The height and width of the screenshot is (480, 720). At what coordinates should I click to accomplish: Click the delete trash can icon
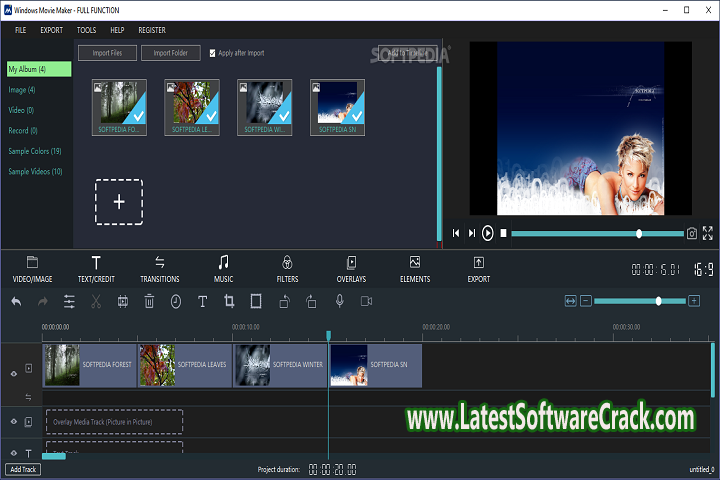[149, 301]
